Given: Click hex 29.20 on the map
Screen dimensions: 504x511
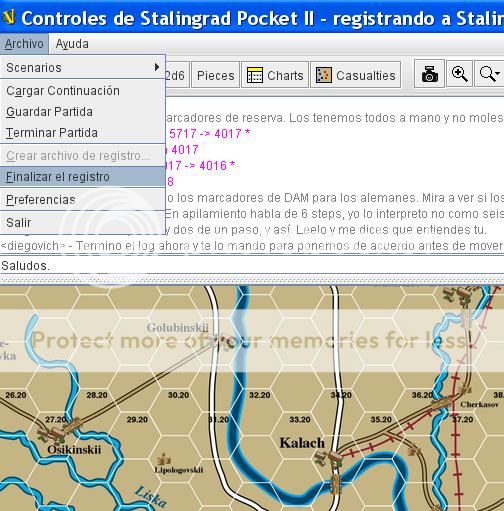Looking at the screenshot, I should point(137,420).
